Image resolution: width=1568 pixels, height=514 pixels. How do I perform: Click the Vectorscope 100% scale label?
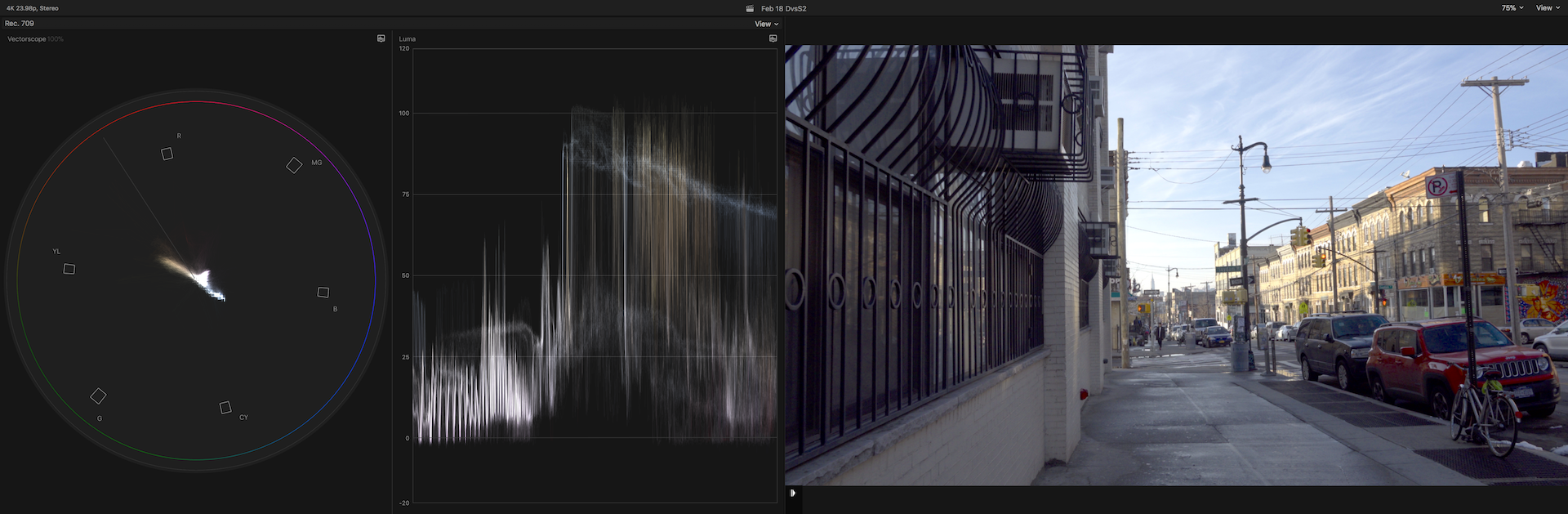[35, 39]
